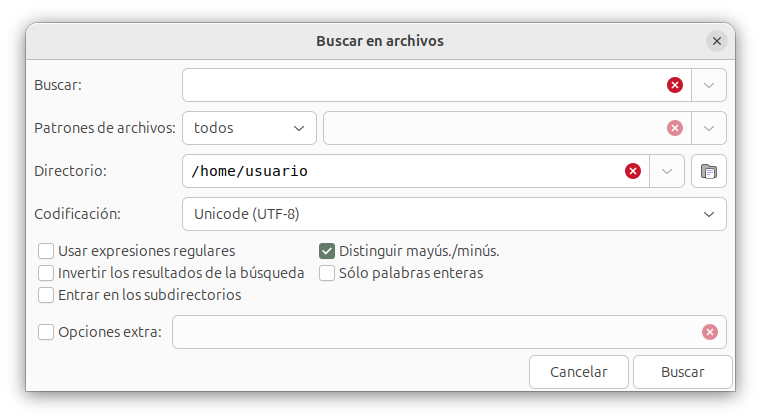Open the 'todos' file pattern dropdown
The image size is (761, 420).
pos(249,128)
